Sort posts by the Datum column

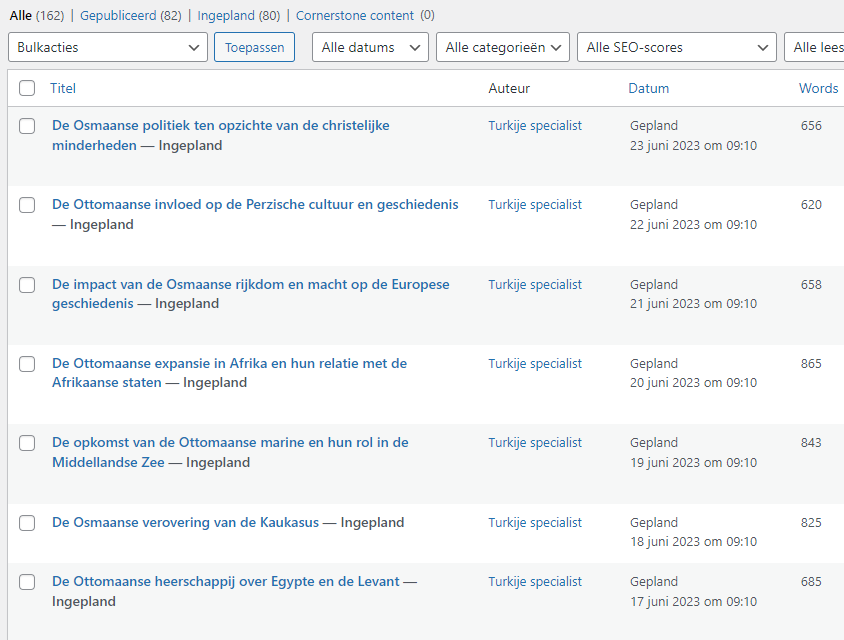click(x=649, y=88)
